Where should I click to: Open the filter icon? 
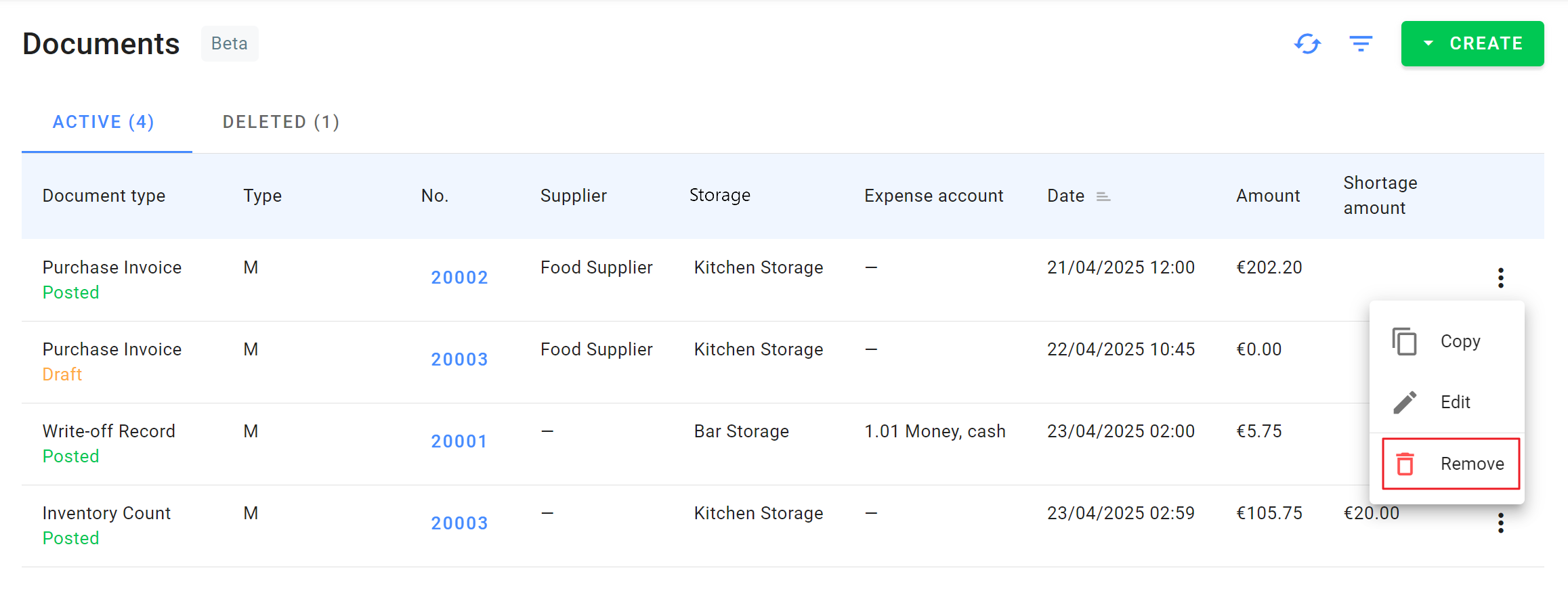click(x=1360, y=44)
